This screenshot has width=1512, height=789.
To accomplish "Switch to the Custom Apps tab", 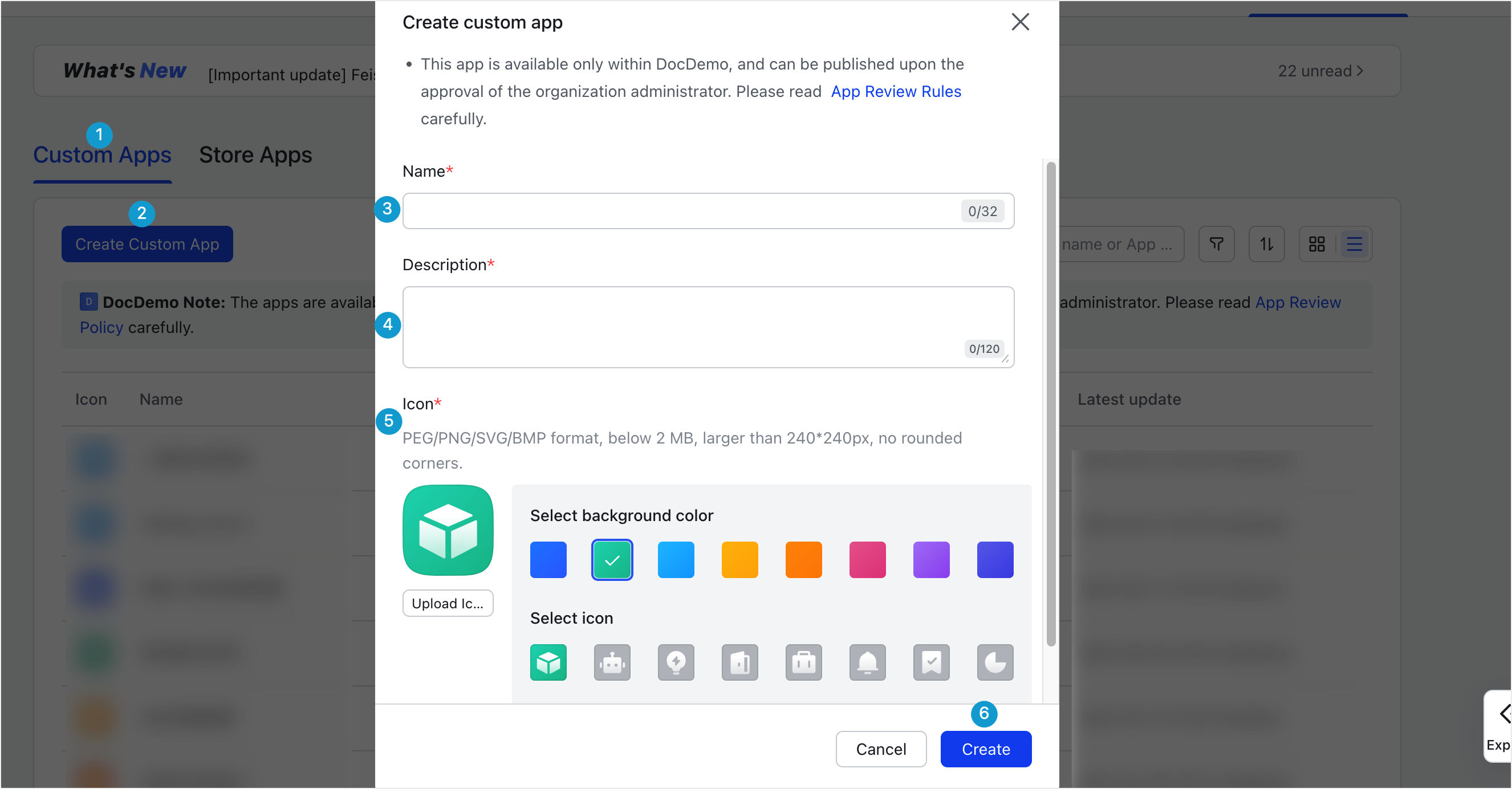I will click(x=102, y=155).
